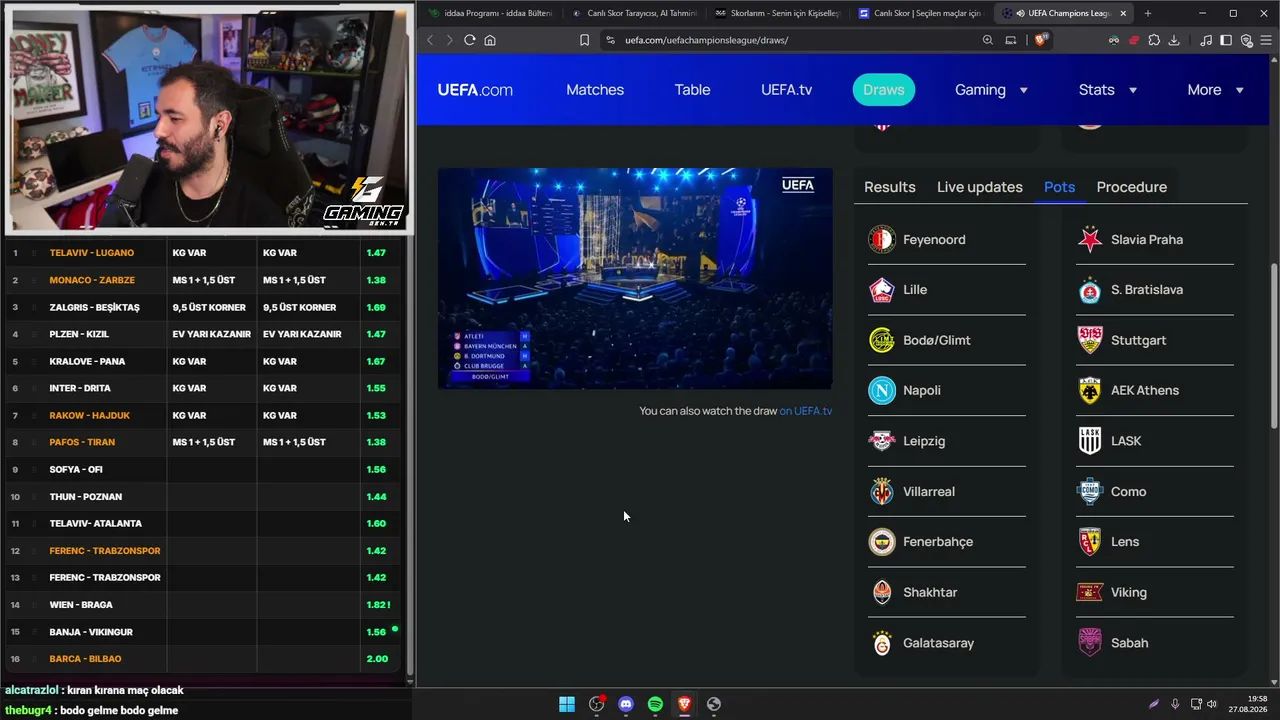Click the 2.00 odds value
1280x720 pixels.
(x=377, y=659)
